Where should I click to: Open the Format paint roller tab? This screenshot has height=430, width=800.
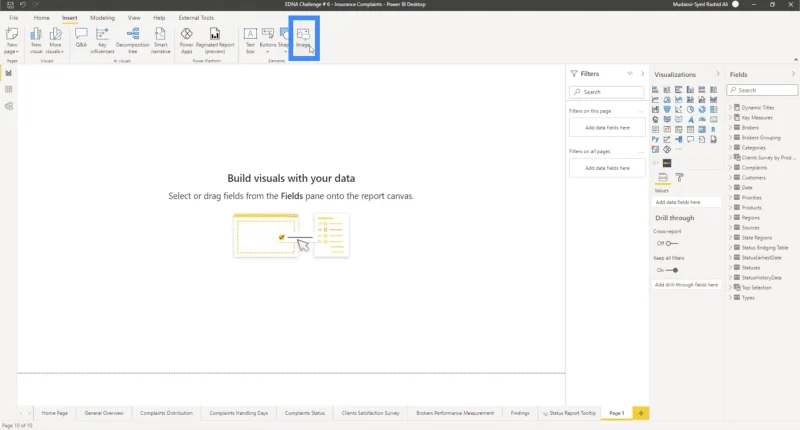coord(680,178)
